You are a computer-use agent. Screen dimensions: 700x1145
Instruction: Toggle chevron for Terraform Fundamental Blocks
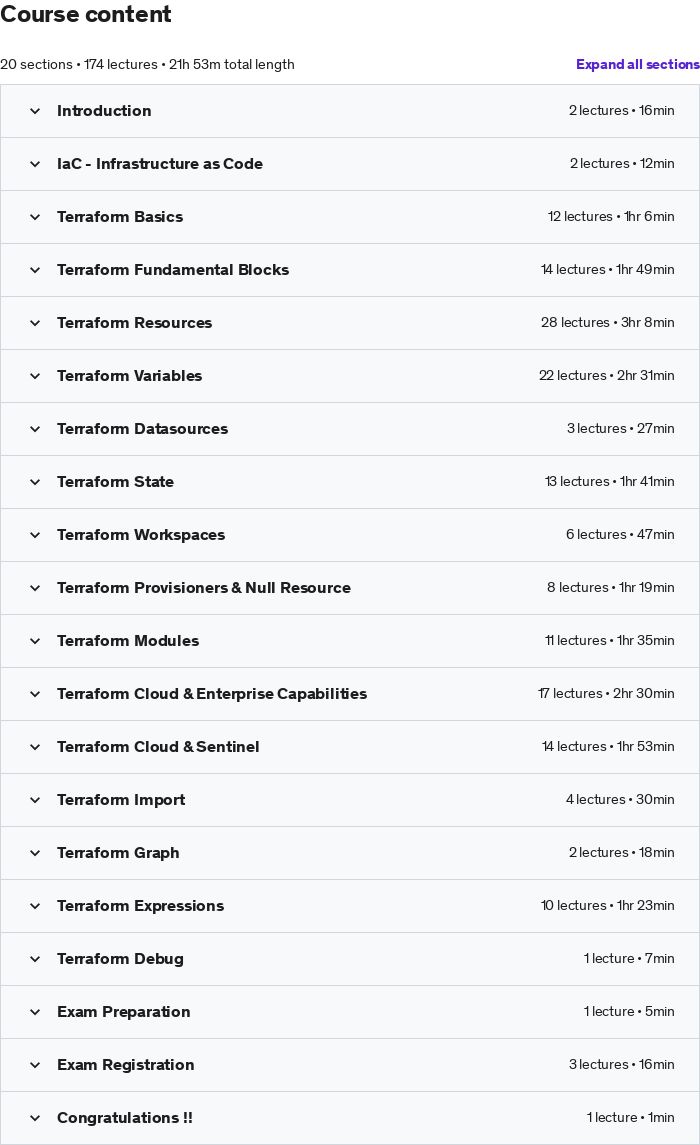(35, 270)
